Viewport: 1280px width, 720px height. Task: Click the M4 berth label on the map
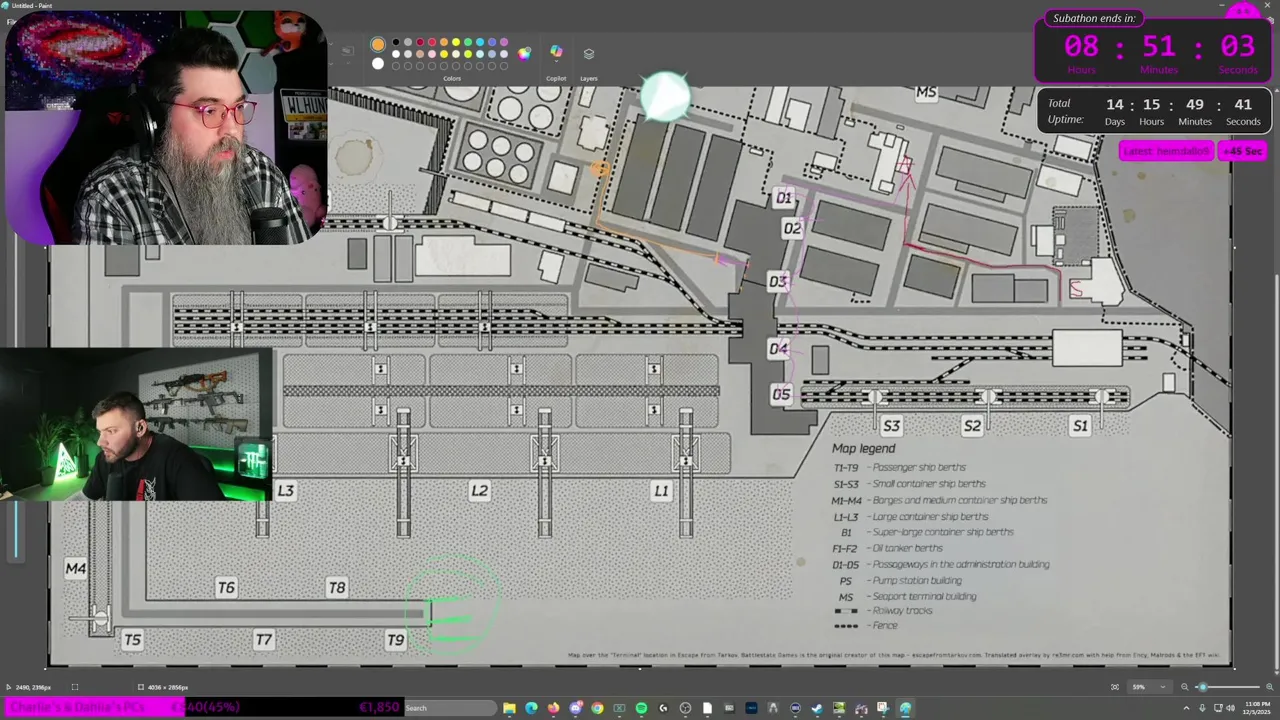[76, 569]
